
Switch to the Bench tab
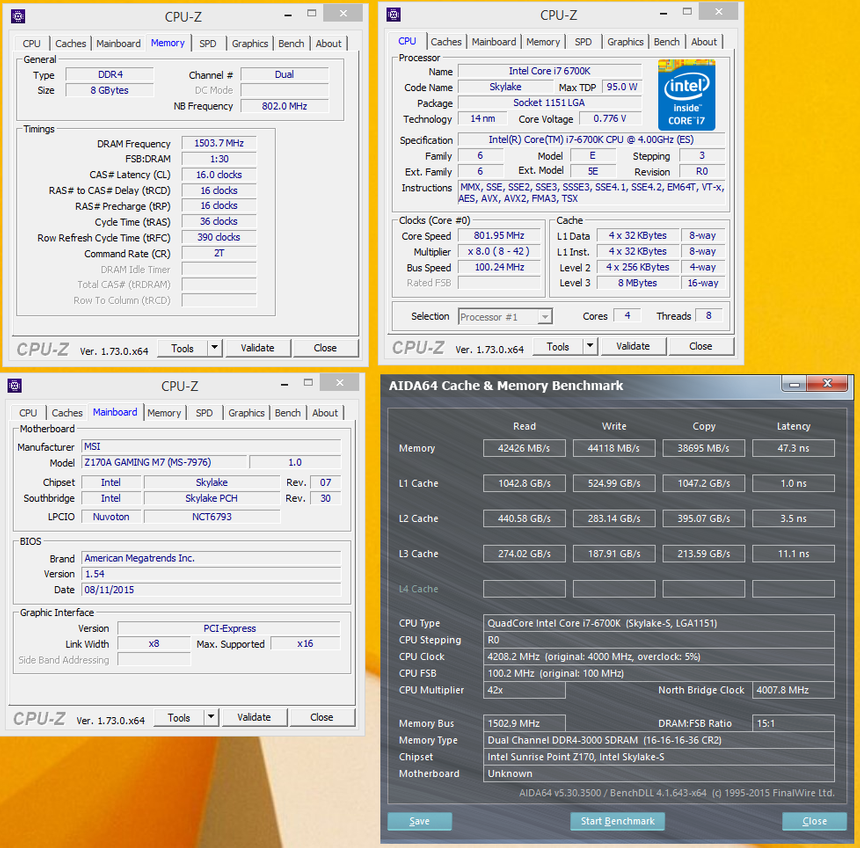tap(290, 43)
